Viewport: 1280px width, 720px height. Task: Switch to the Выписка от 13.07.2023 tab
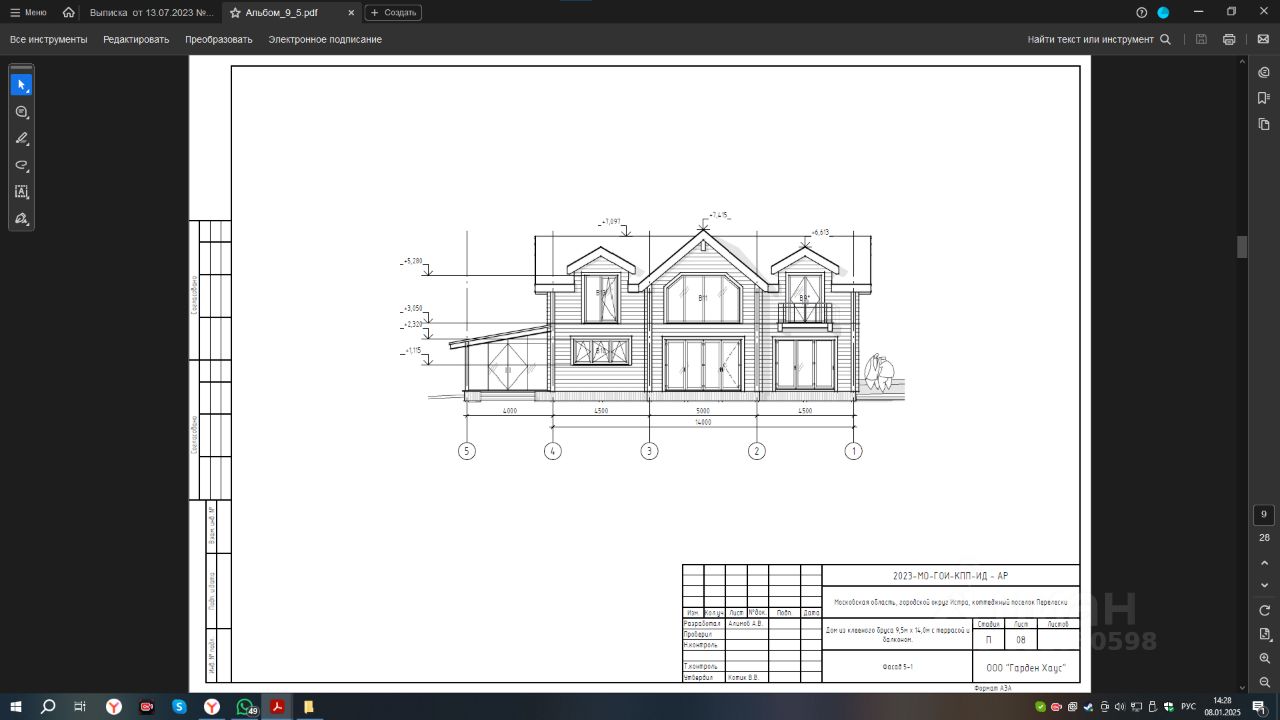(151, 13)
